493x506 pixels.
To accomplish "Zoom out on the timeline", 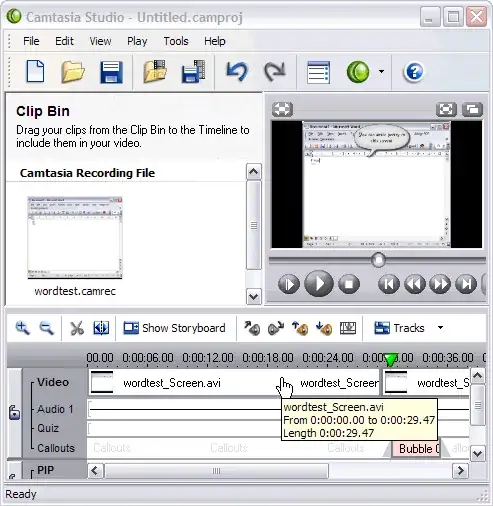I will 46,328.
